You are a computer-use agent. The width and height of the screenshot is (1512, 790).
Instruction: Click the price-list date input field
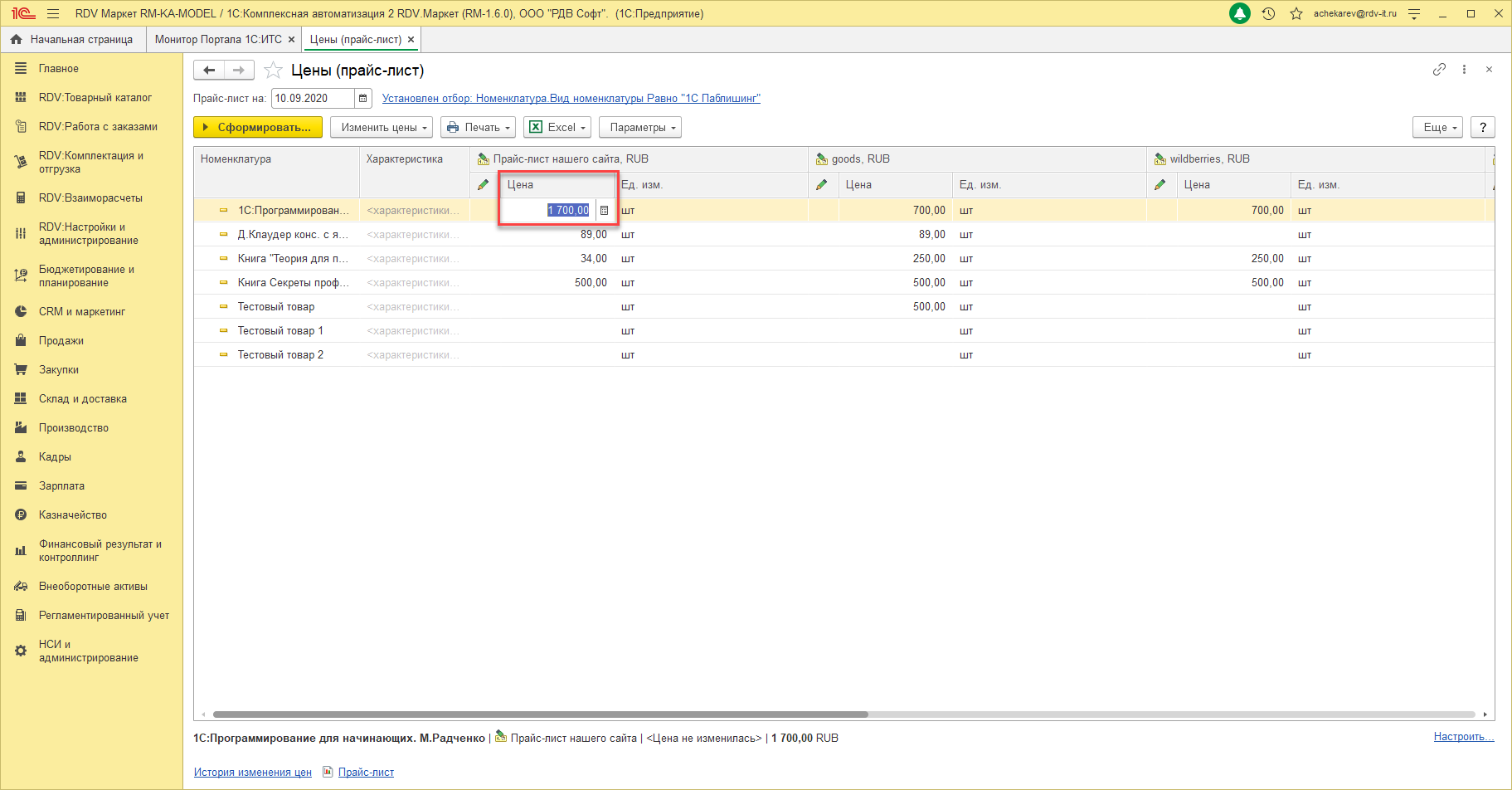click(x=312, y=98)
